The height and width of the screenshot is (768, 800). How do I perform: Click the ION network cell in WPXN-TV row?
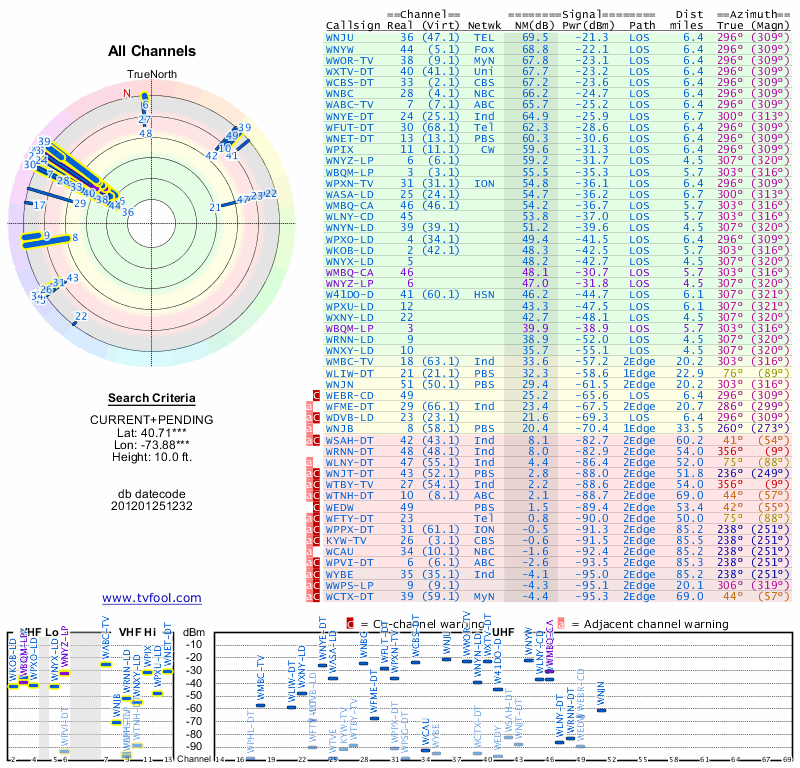click(x=484, y=183)
